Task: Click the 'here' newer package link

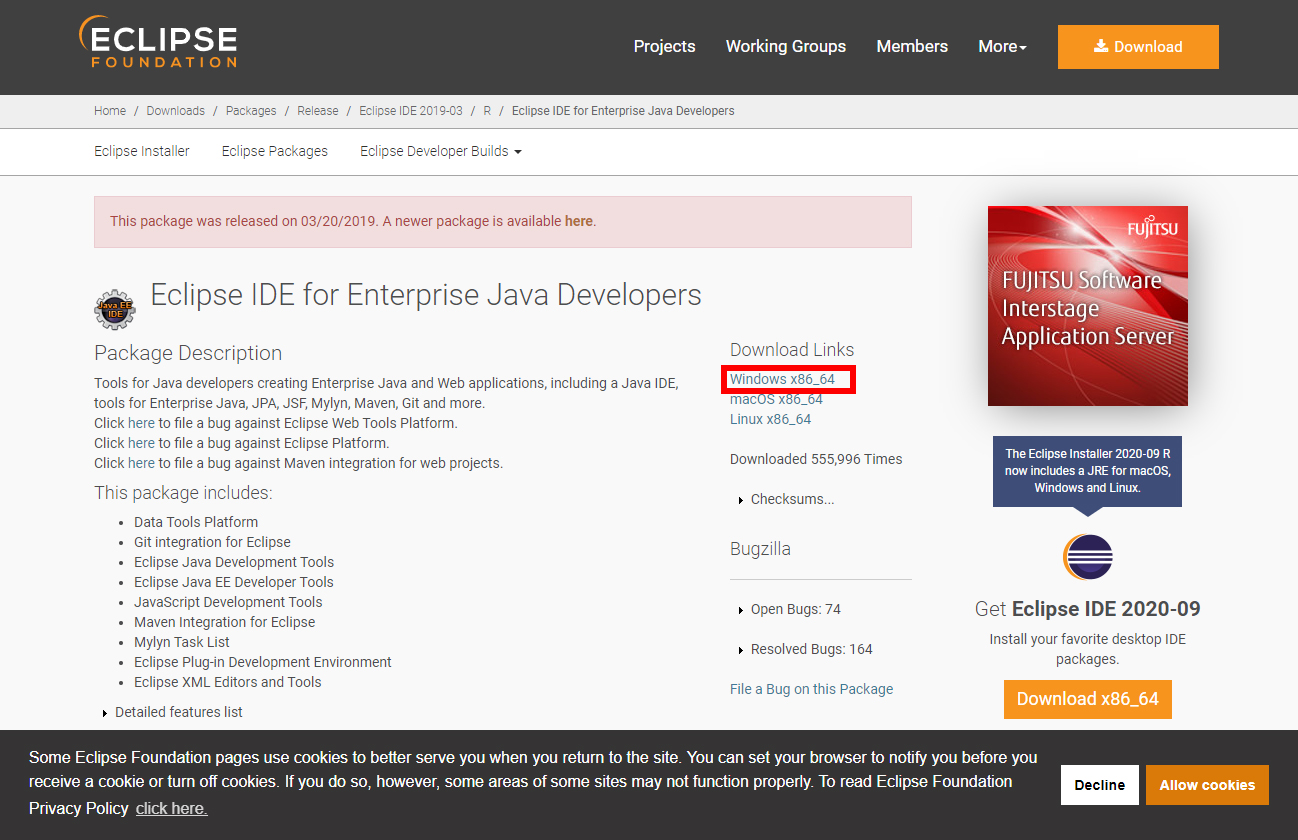Action: pos(578,221)
